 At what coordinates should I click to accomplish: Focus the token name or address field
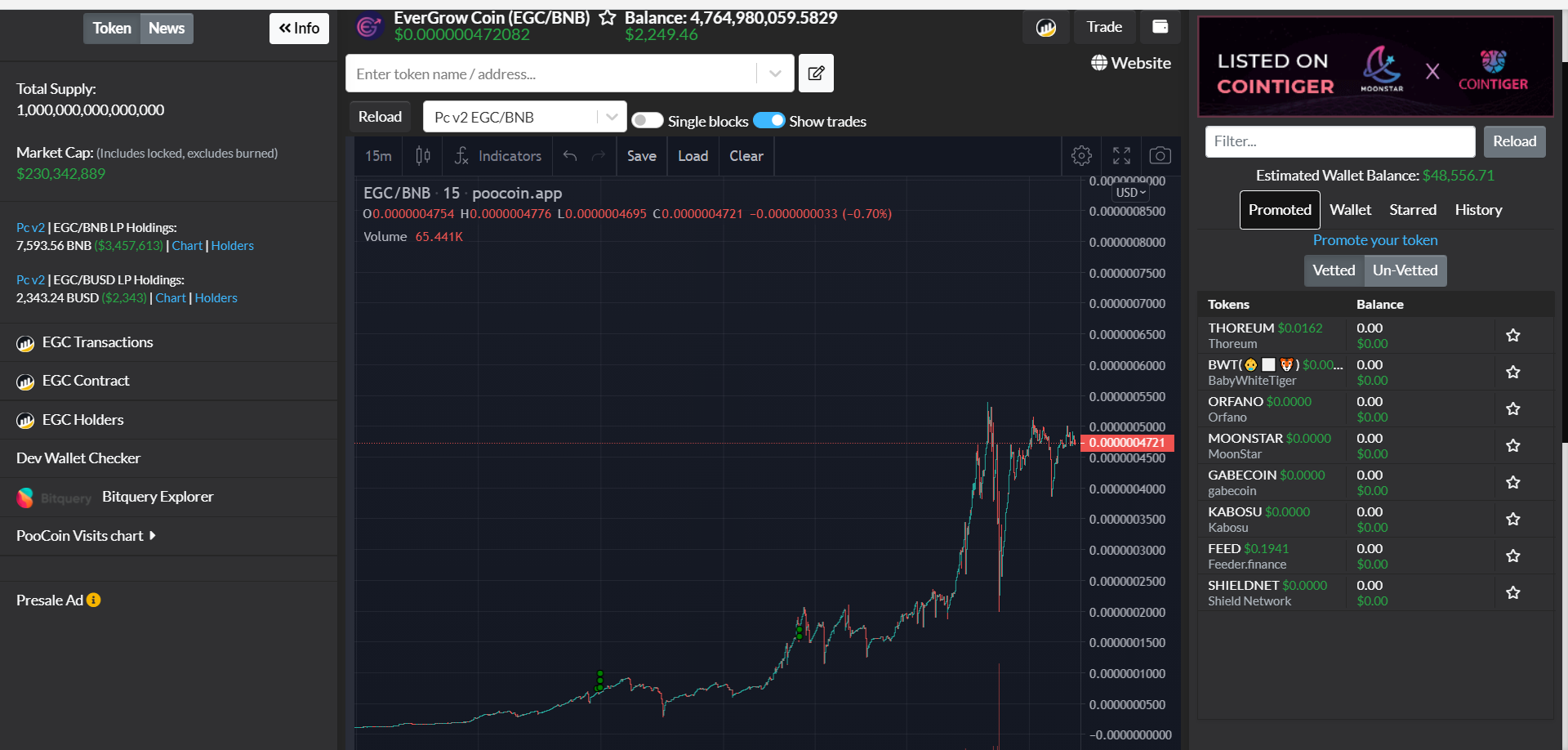click(551, 74)
